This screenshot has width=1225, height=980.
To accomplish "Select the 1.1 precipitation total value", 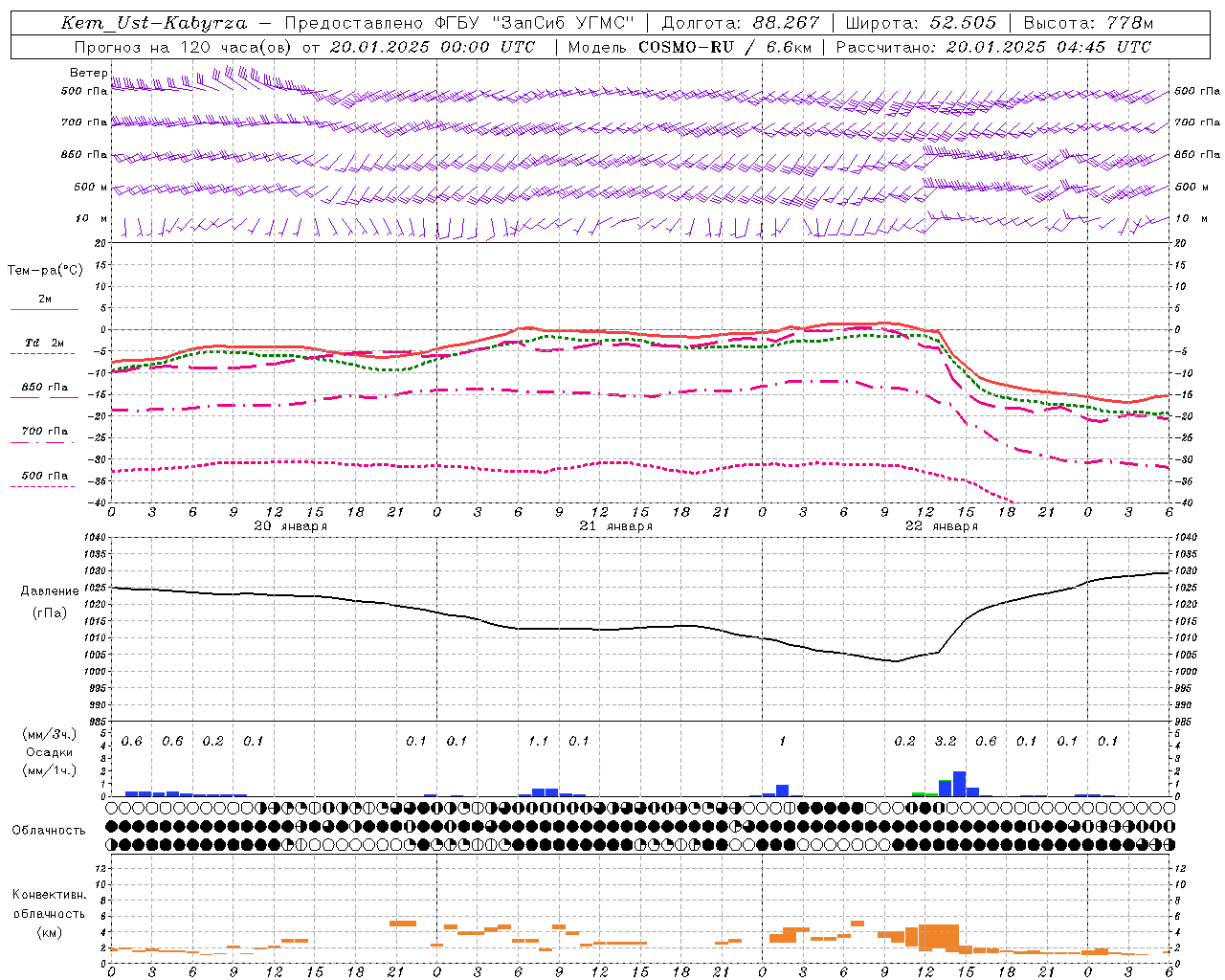I will [x=539, y=742].
